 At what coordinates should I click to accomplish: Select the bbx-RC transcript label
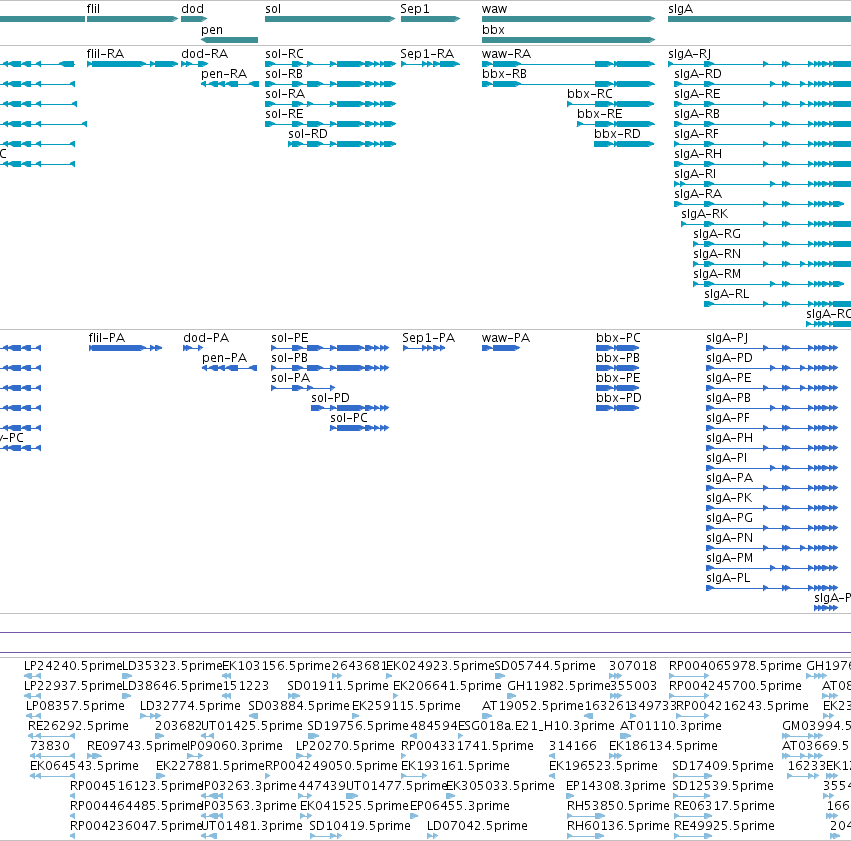coord(590,94)
